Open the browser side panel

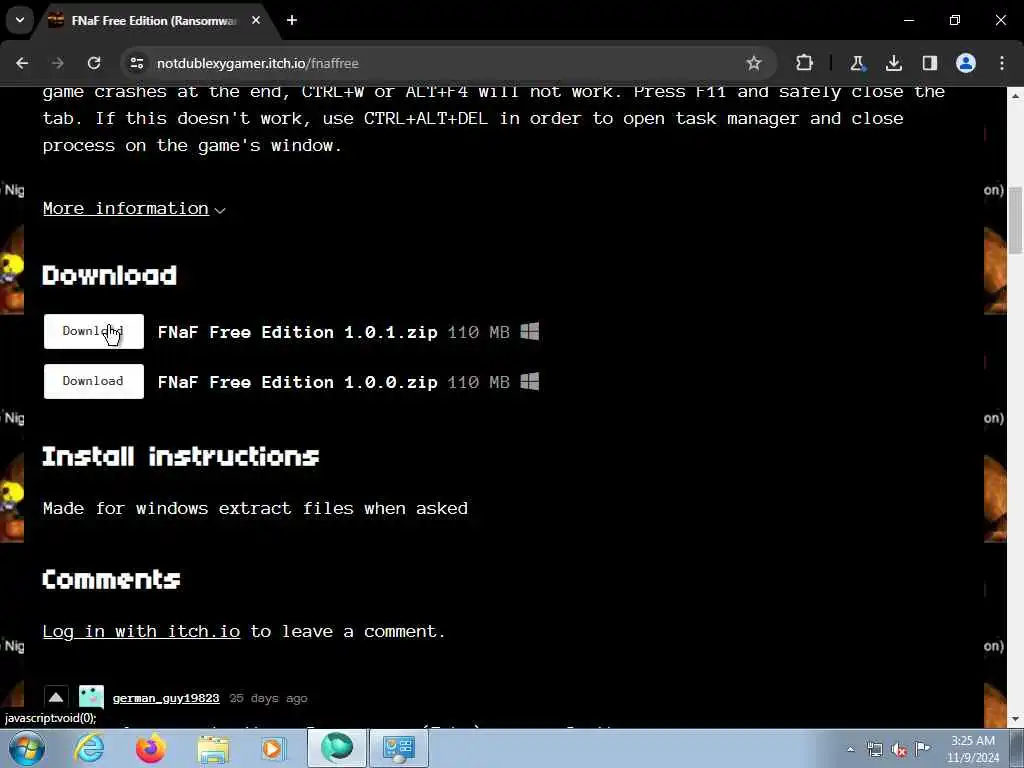click(x=929, y=63)
